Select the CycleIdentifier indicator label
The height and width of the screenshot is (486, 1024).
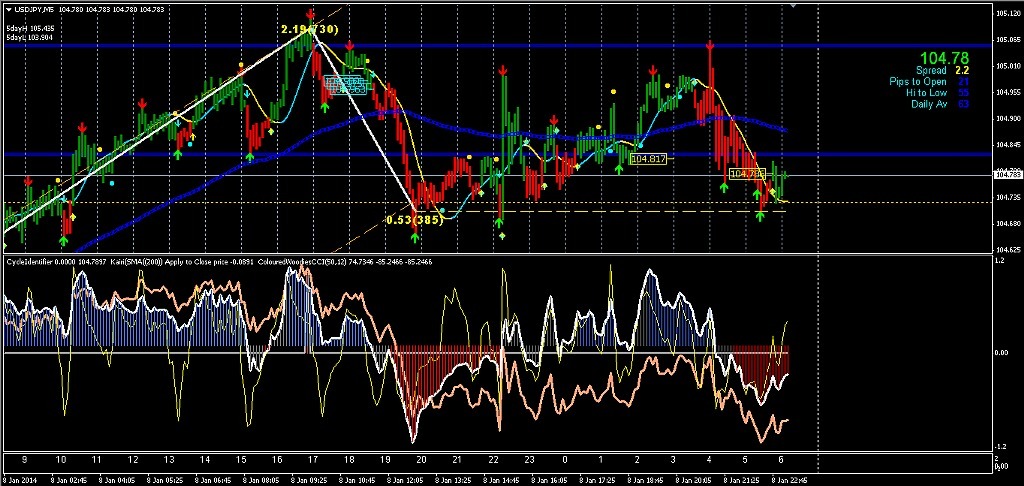(40, 261)
